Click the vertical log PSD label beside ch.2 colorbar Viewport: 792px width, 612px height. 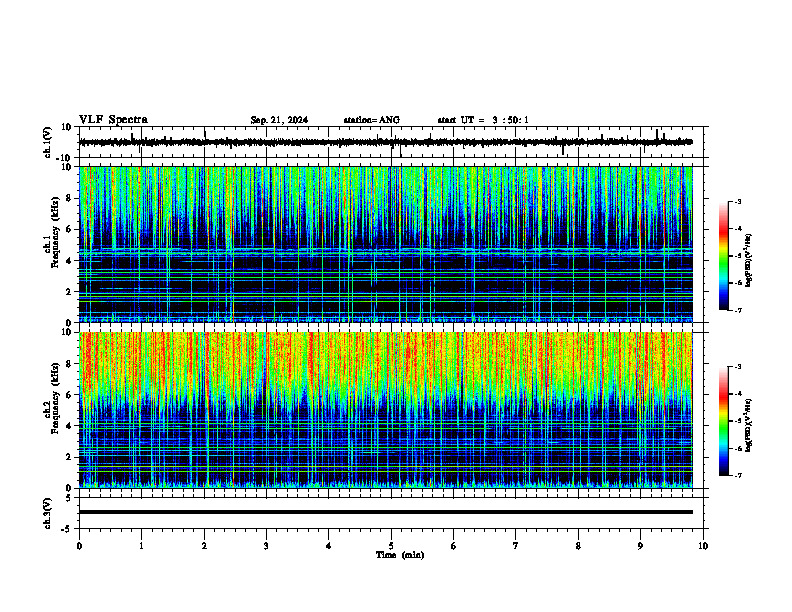click(749, 426)
